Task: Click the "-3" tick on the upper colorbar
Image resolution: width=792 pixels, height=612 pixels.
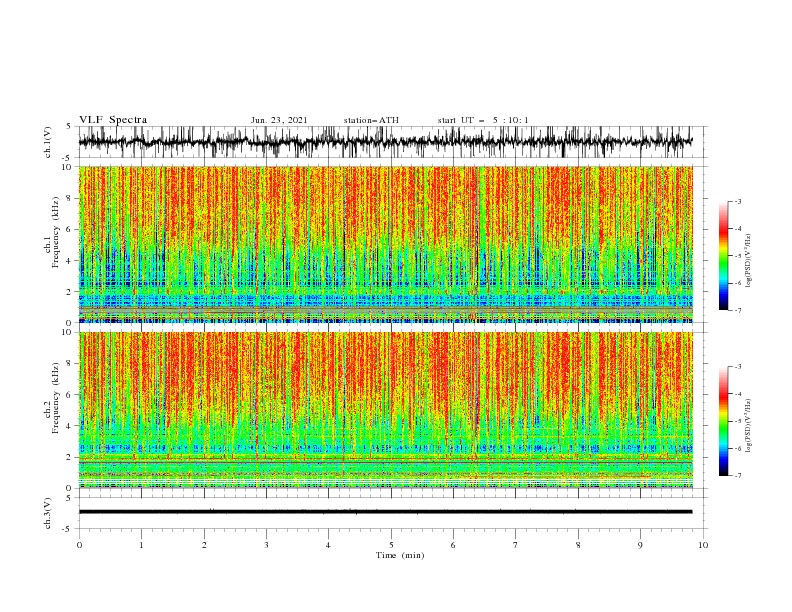Action: pyautogui.click(x=737, y=201)
